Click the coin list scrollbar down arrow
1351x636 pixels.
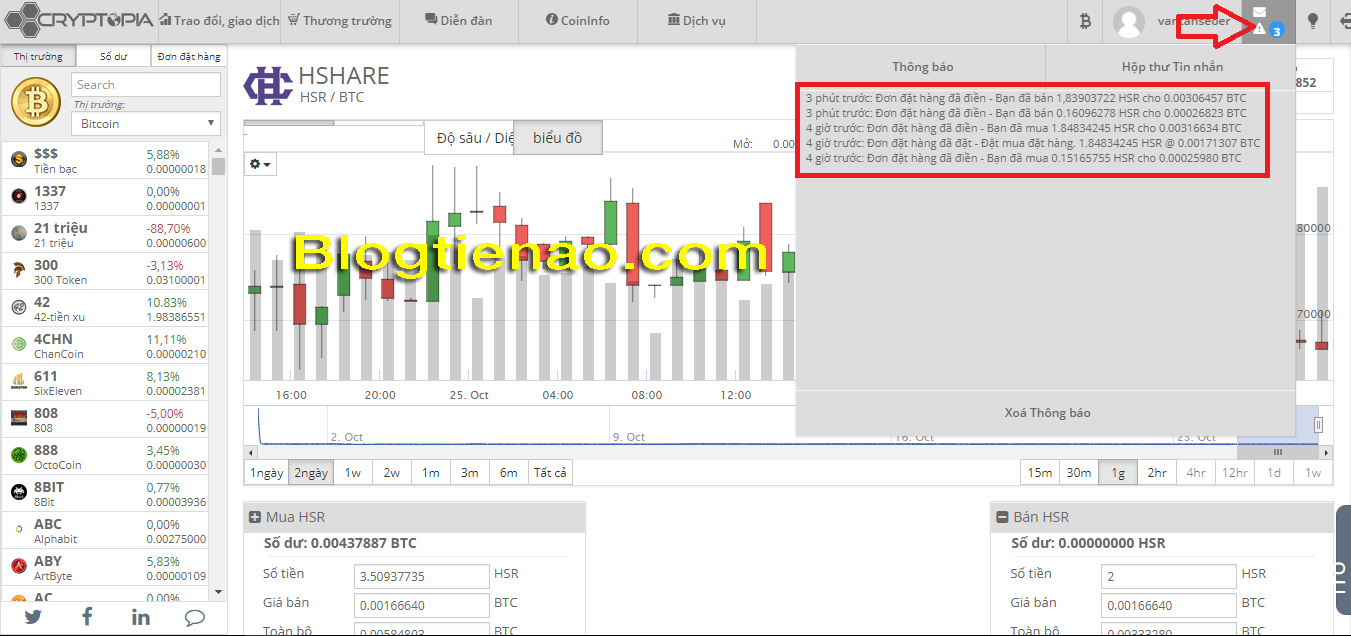[x=219, y=592]
